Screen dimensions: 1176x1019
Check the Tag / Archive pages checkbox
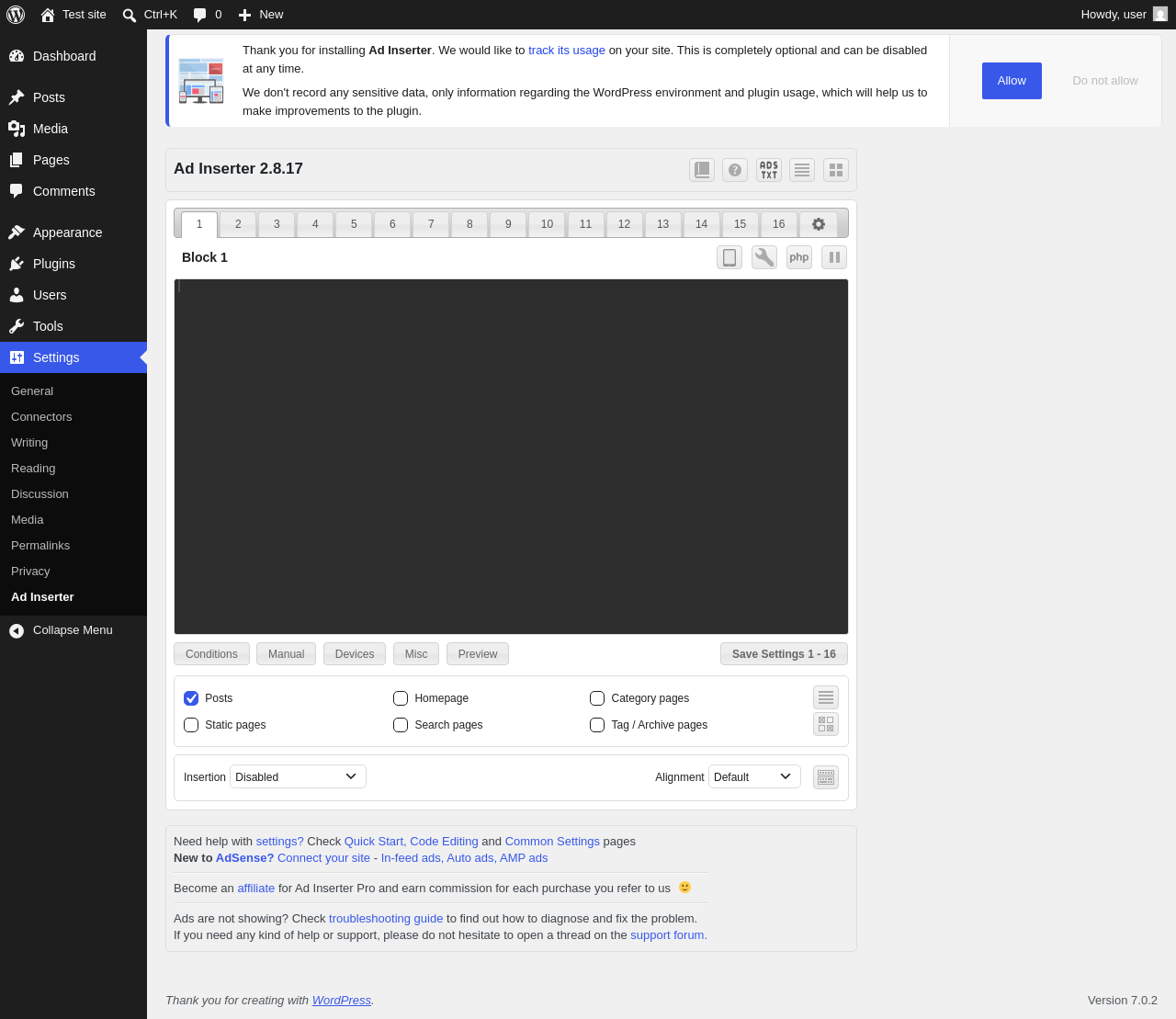click(597, 725)
